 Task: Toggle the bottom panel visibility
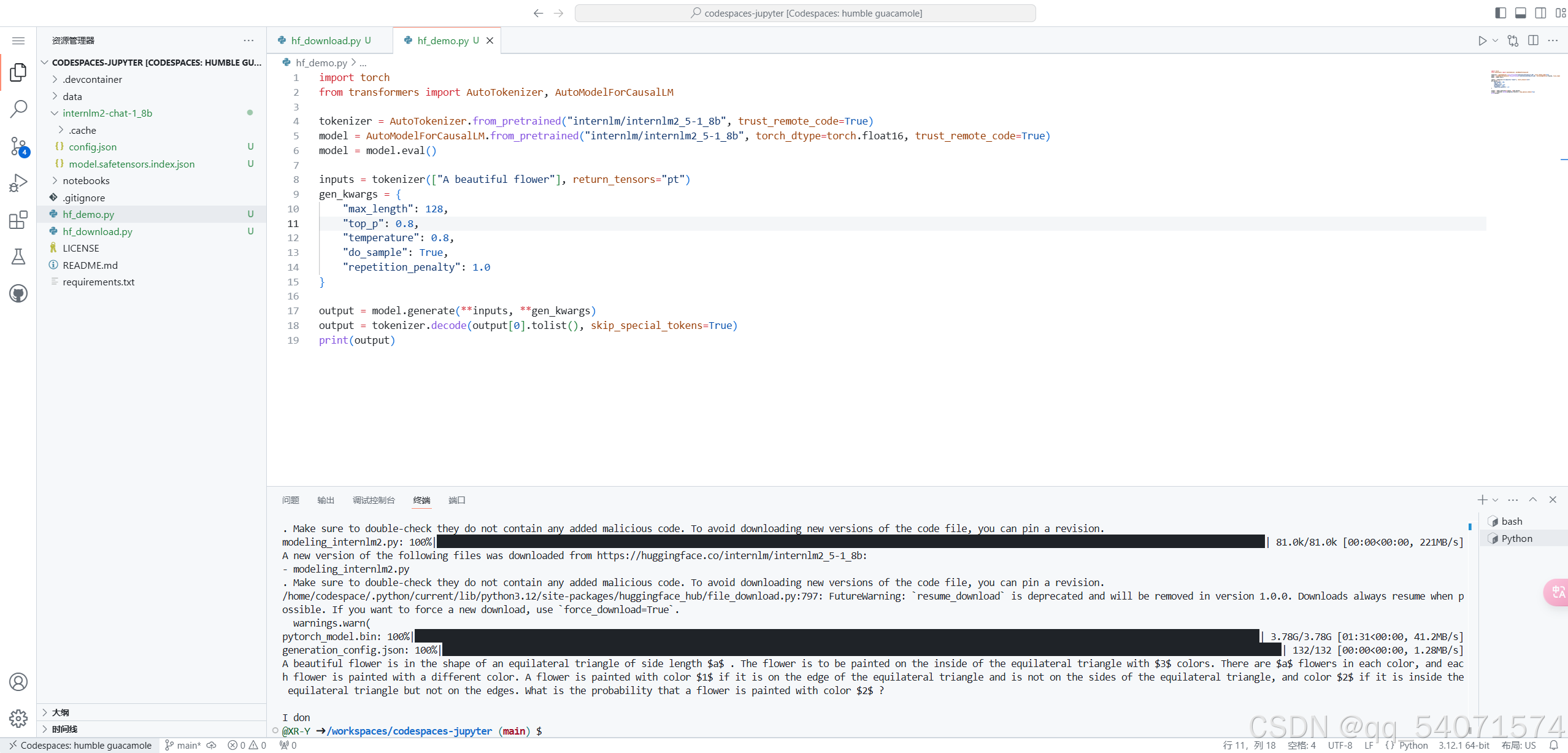coord(1521,13)
